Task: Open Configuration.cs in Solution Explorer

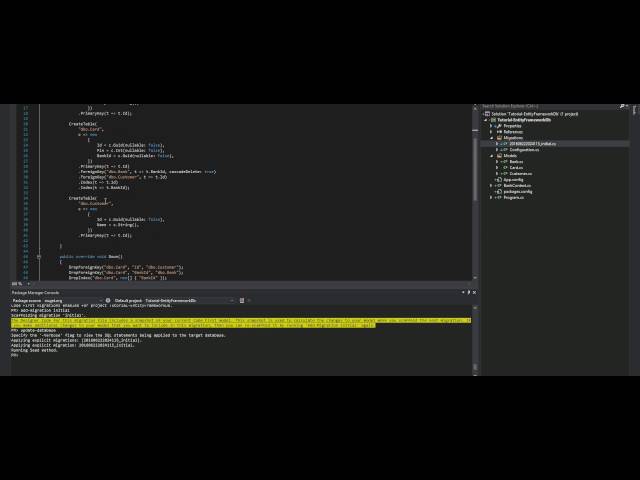Action: click(524, 150)
